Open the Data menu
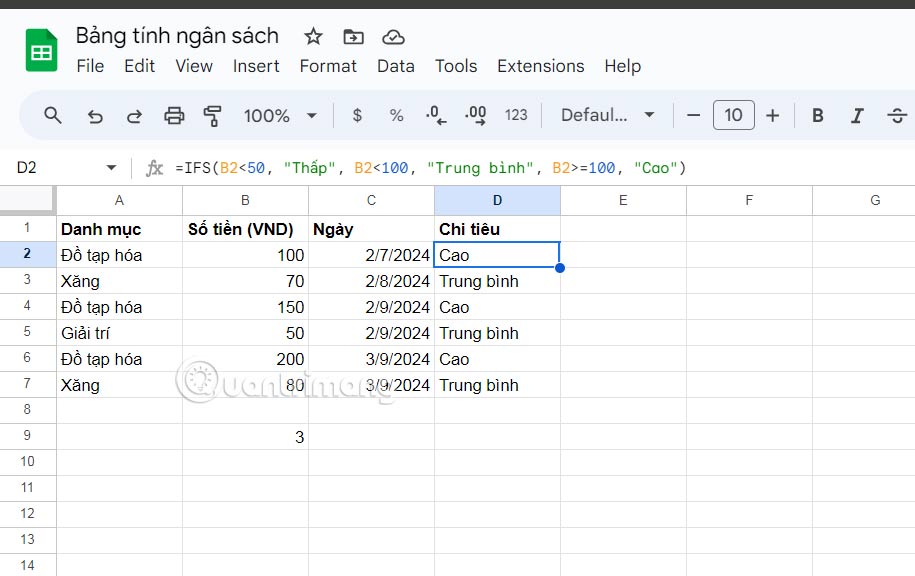 tap(396, 66)
